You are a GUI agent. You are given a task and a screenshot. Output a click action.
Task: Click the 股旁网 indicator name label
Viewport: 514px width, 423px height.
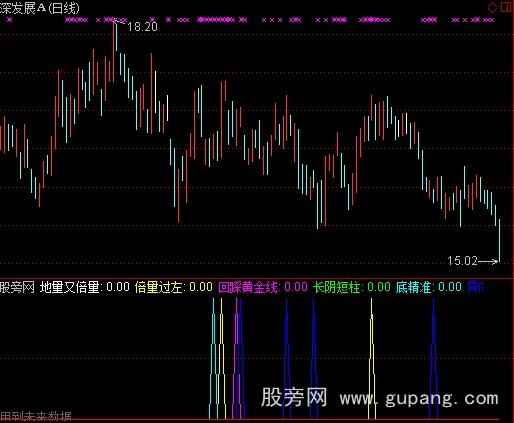(x=17, y=287)
